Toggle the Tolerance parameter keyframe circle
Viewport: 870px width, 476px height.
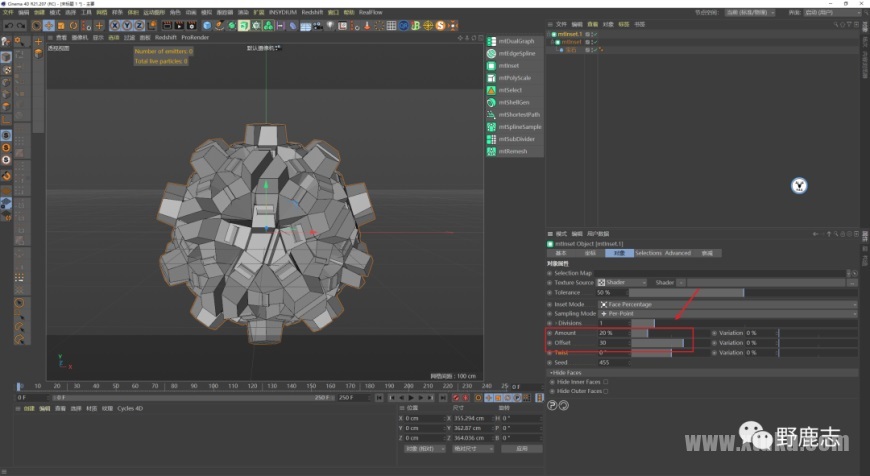coord(550,292)
